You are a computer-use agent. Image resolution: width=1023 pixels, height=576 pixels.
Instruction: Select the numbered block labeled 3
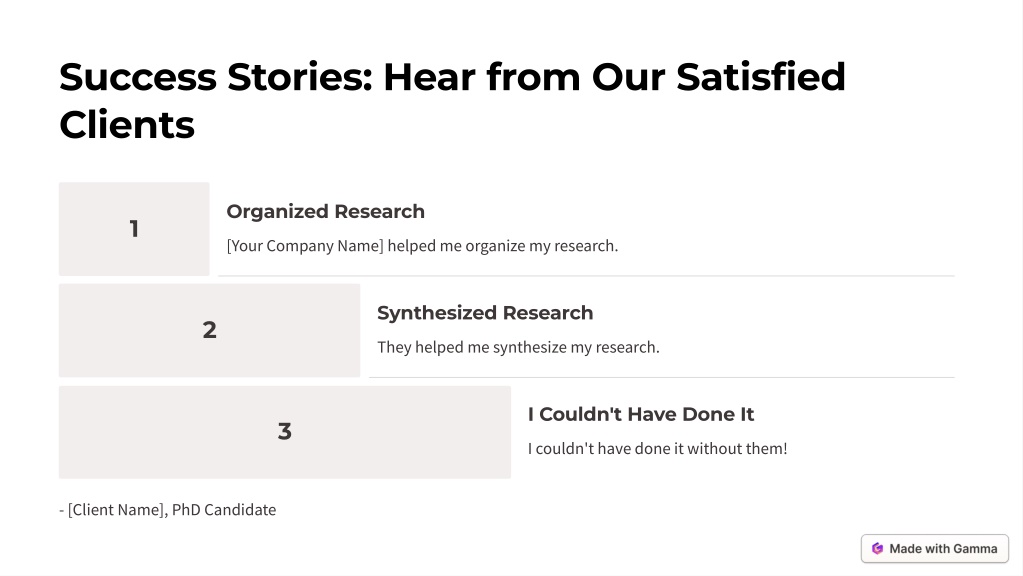[285, 432]
